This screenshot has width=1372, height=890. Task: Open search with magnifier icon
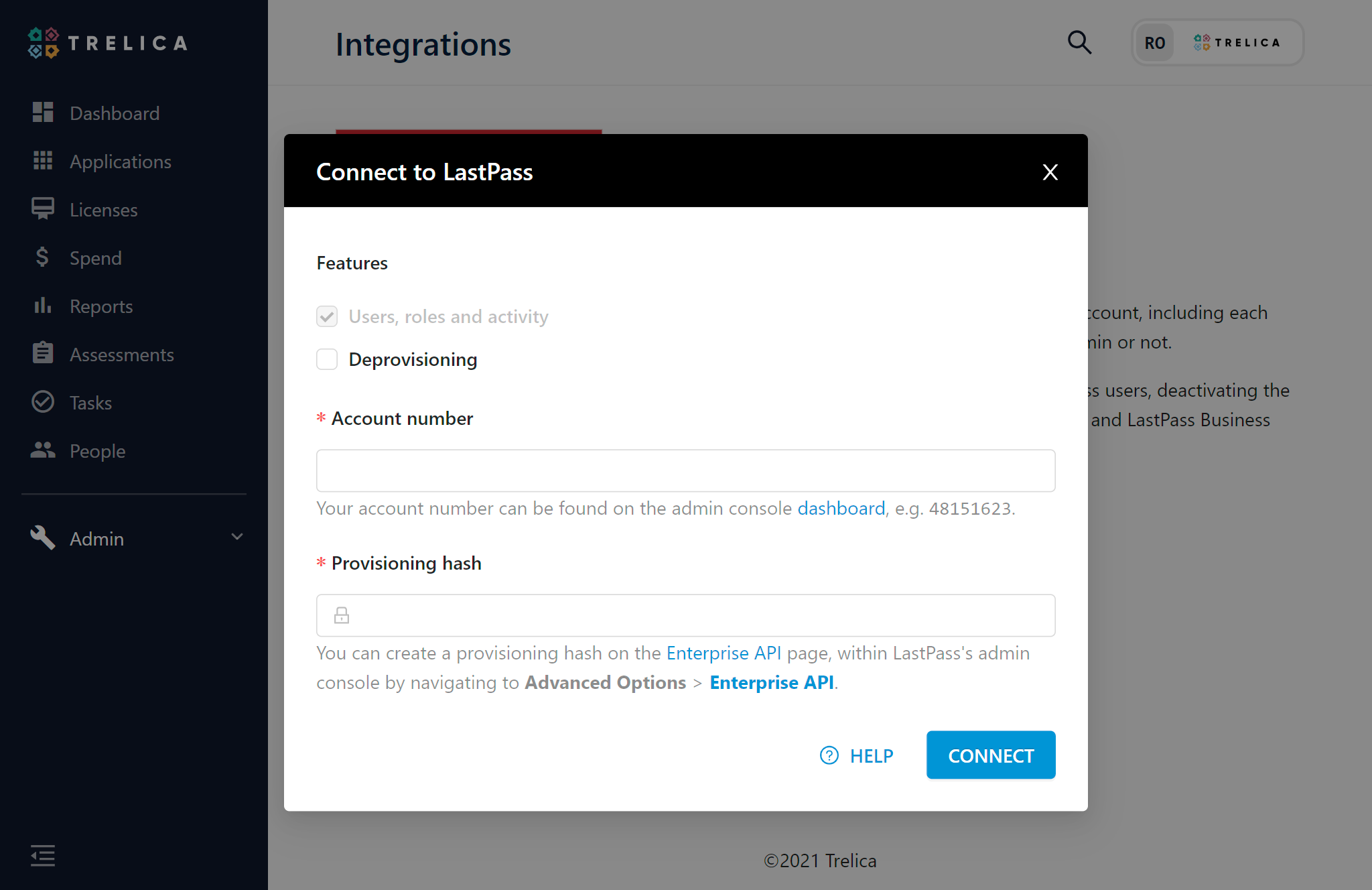tap(1079, 43)
